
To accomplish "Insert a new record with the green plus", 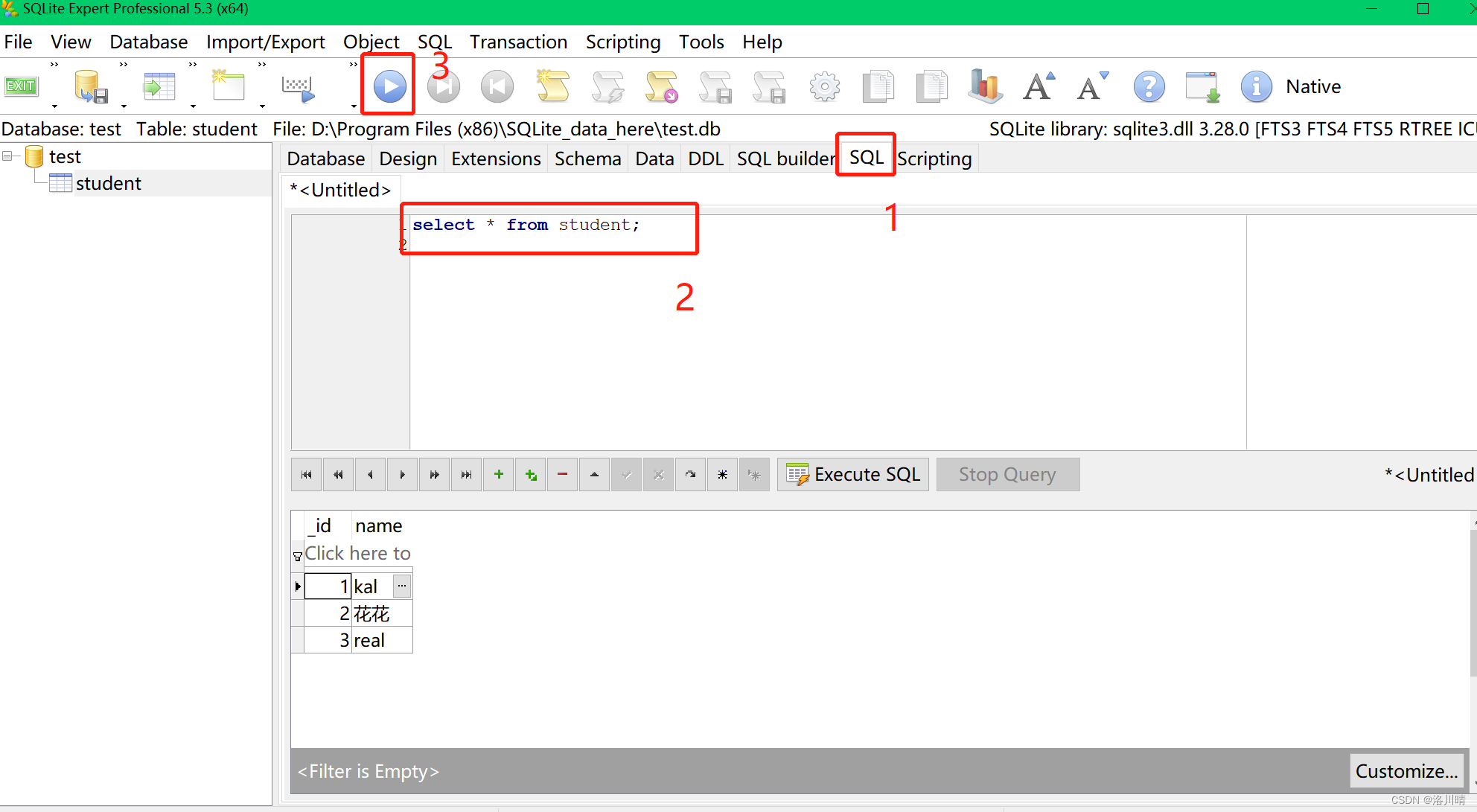I will click(x=498, y=474).
